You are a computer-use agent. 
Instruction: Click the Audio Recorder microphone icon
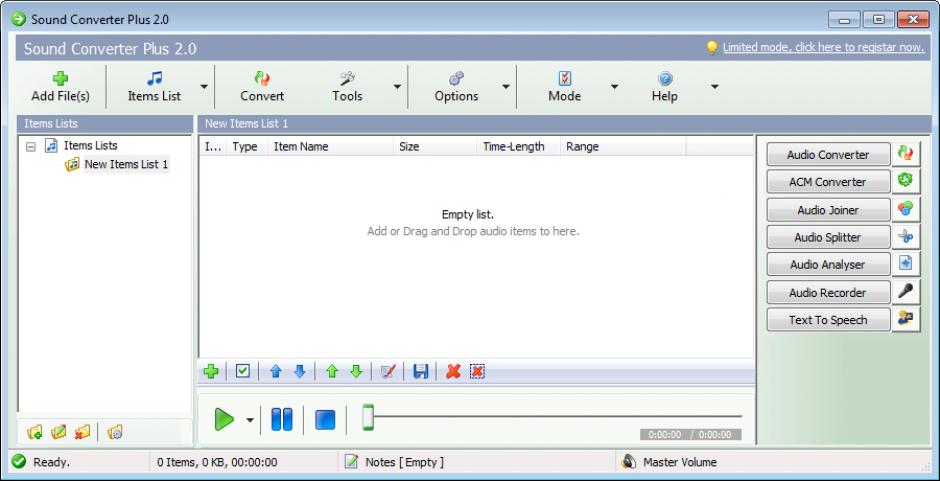905,292
